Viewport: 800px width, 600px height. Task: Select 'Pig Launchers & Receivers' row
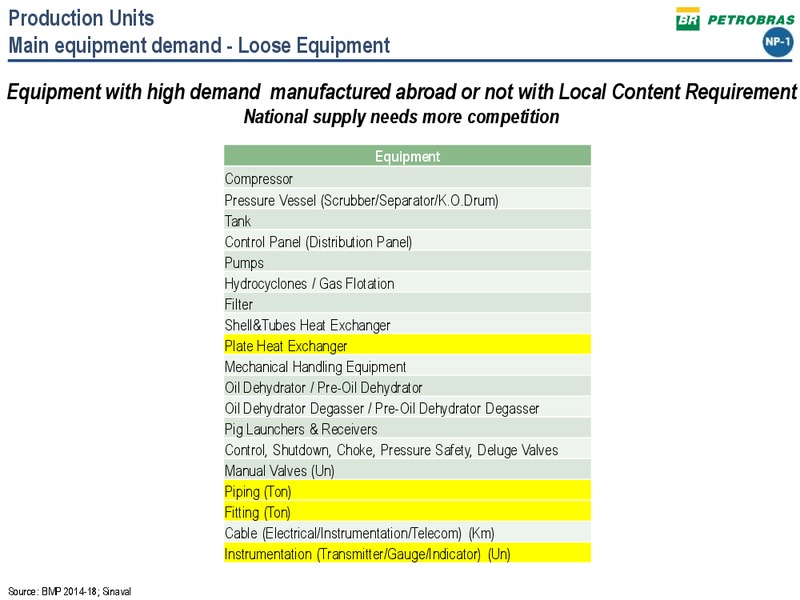click(407, 429)
